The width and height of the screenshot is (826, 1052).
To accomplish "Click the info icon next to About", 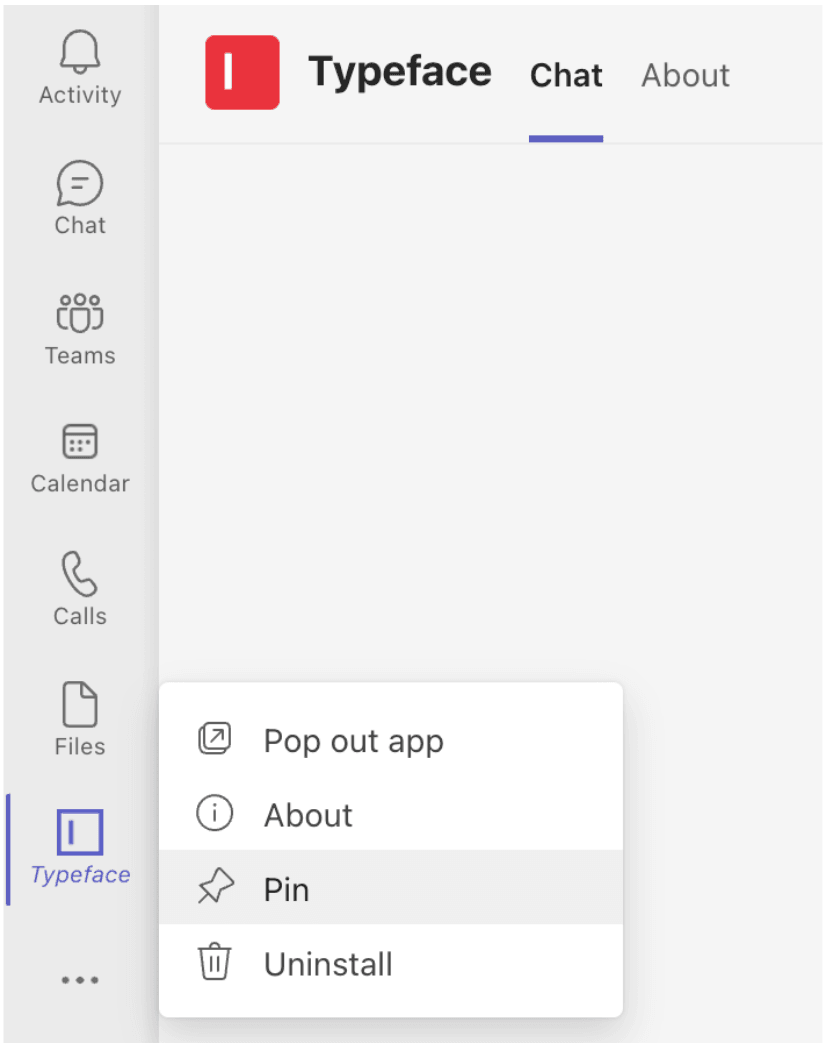I will pos(214,814).
